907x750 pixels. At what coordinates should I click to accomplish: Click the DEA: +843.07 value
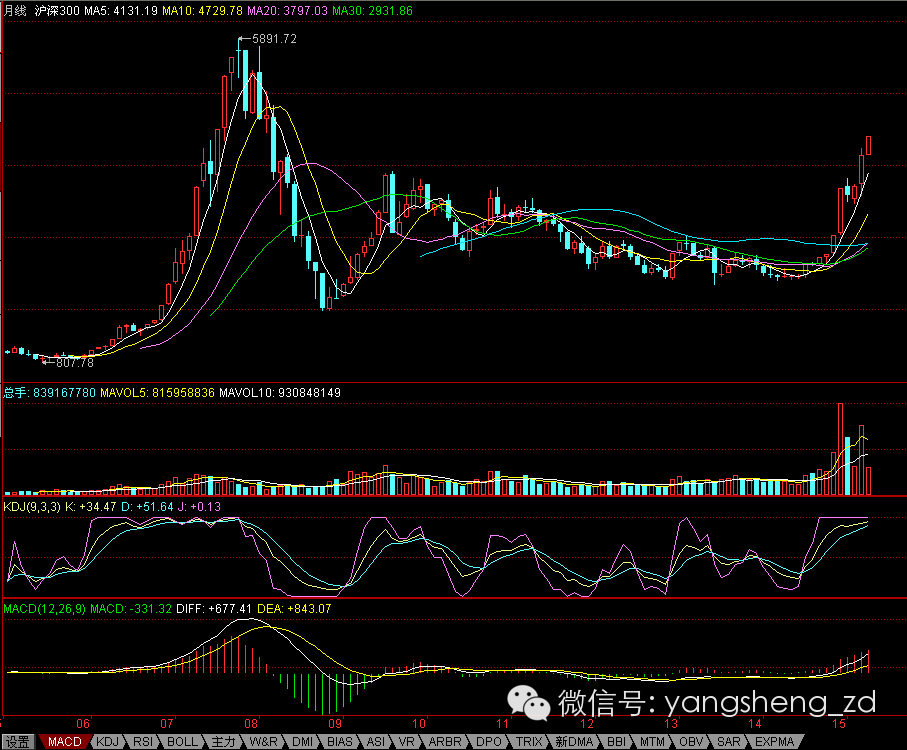click(x=294, y=608)
